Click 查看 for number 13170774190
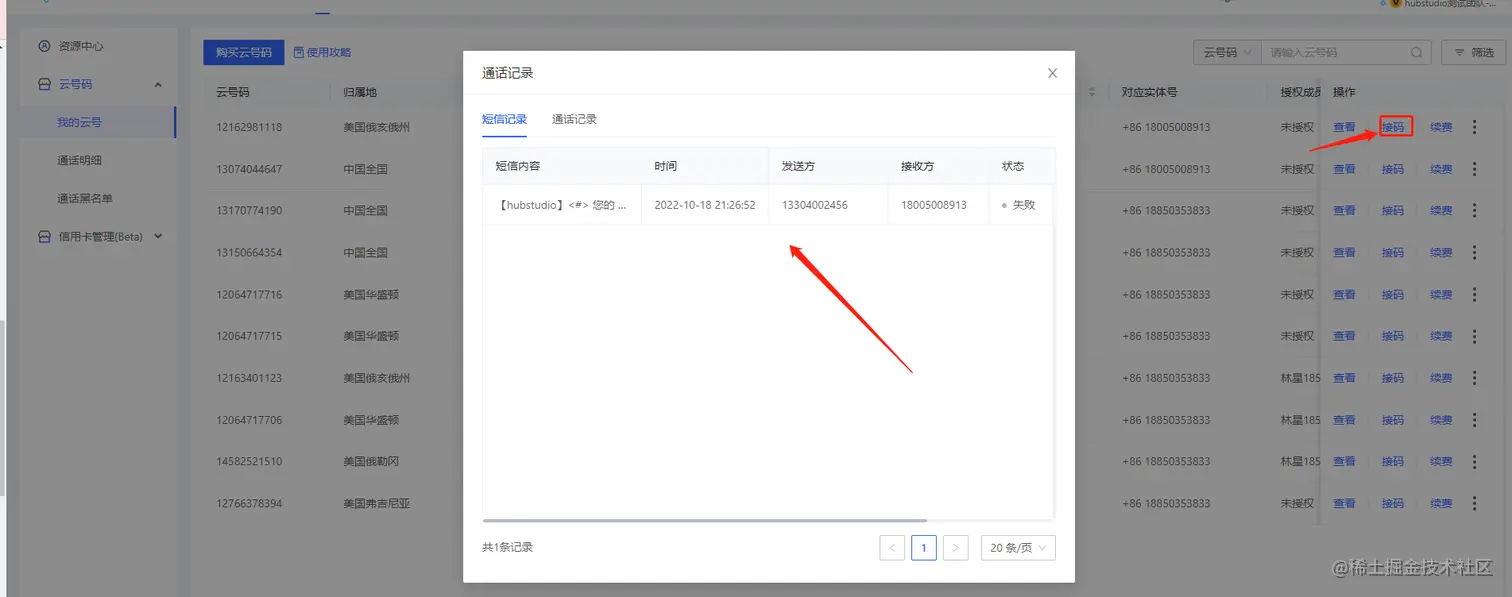 [1344, 211]
